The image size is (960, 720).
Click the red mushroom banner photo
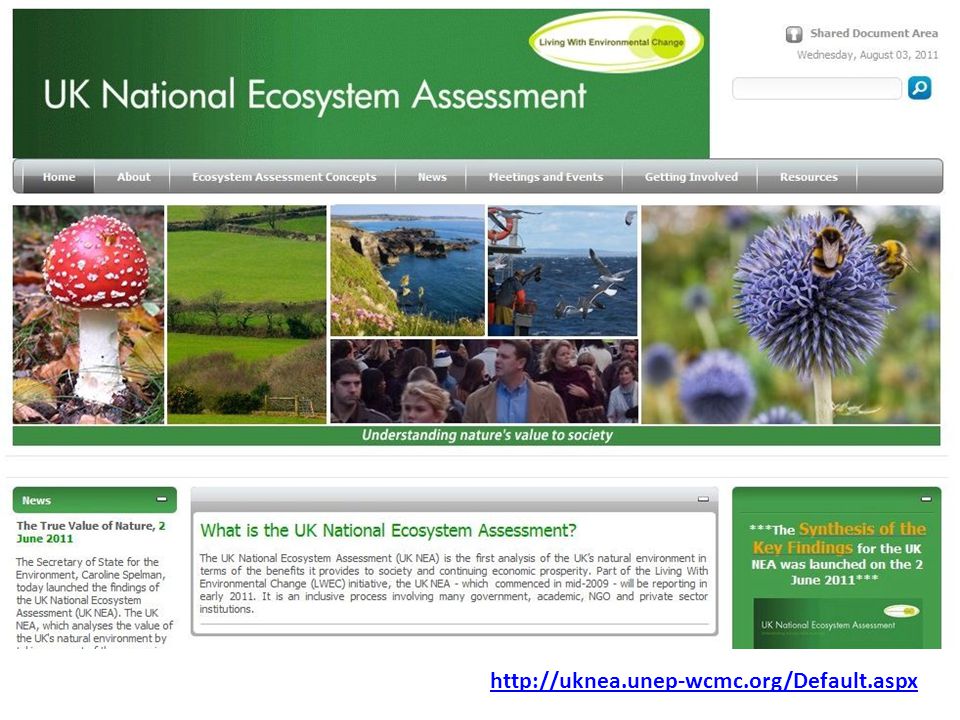coord(89,315)
